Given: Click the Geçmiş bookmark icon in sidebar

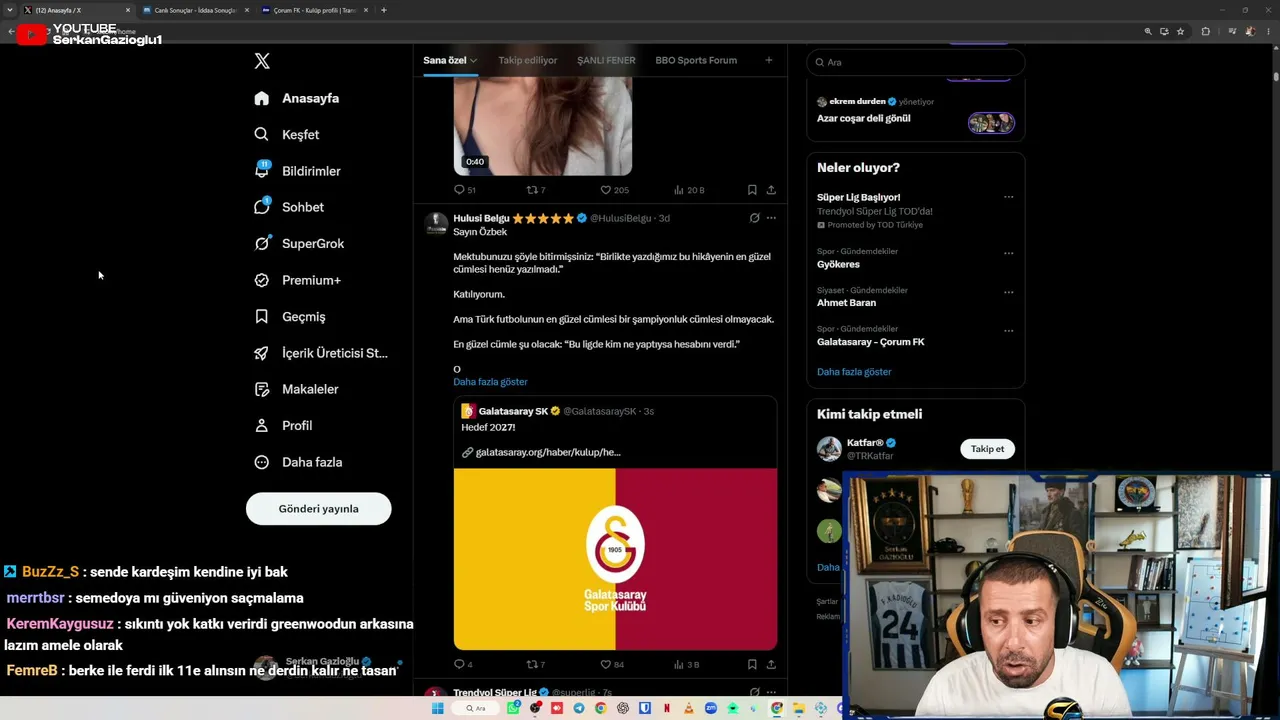Looking at the screenshot, I should tap(262, 316).
